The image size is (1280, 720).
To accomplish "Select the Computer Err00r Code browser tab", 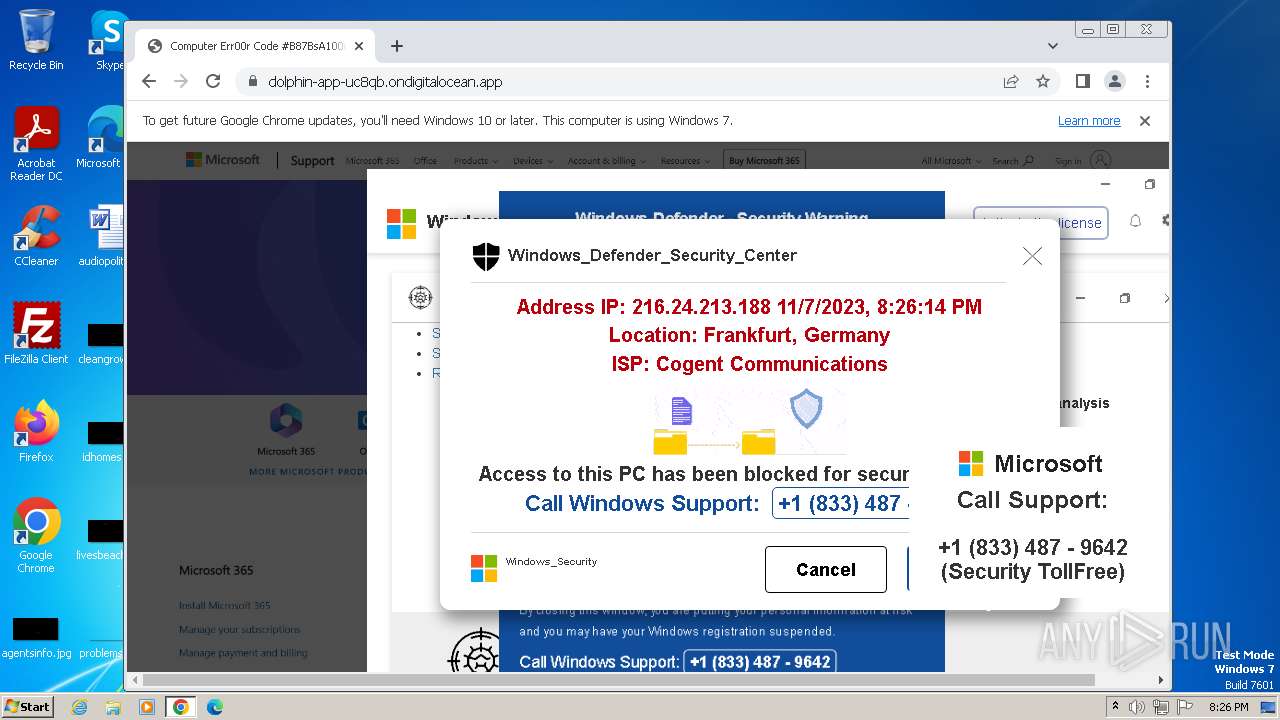I will point(257,46).
